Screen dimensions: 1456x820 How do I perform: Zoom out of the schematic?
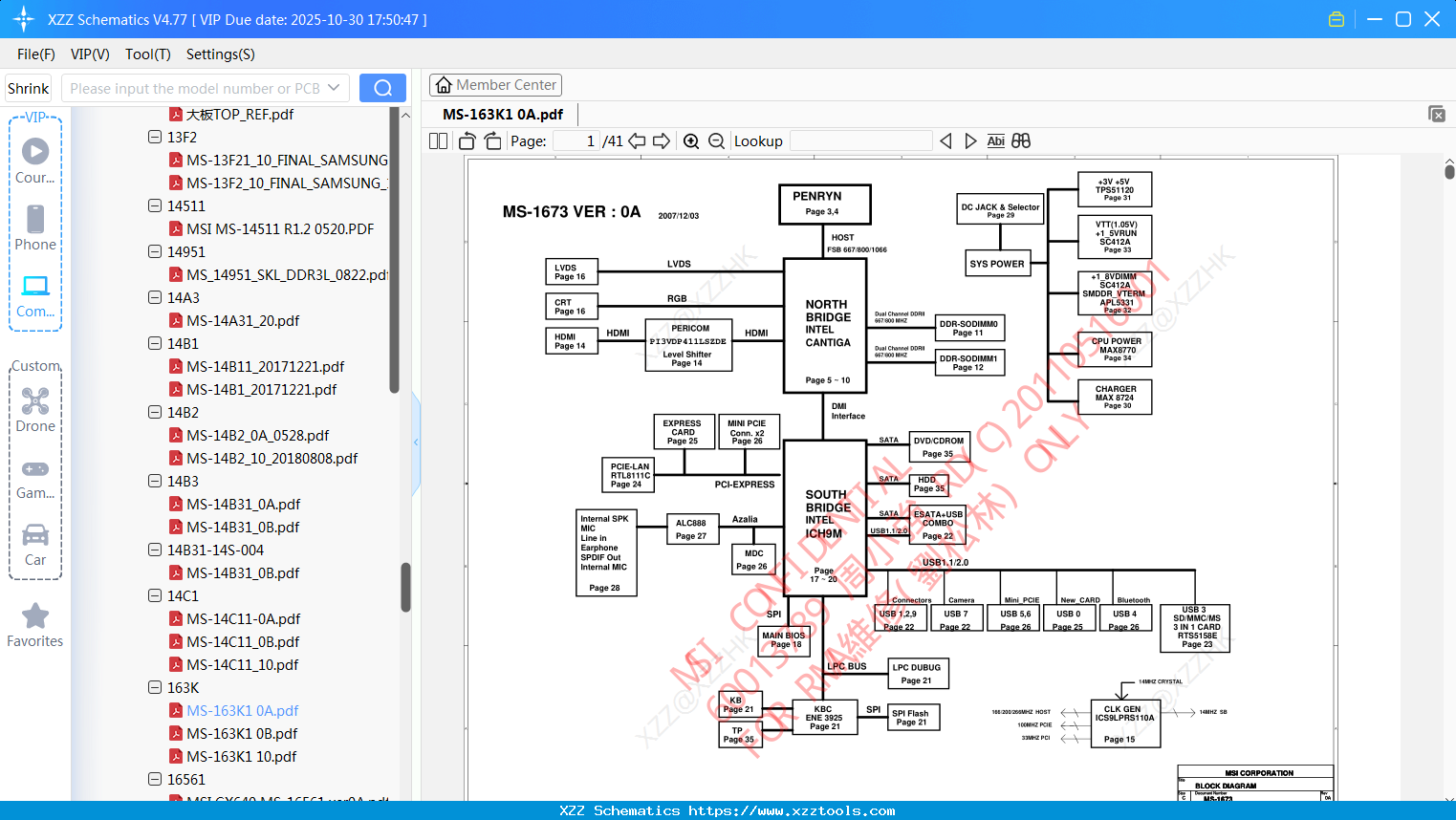[717, 141]
